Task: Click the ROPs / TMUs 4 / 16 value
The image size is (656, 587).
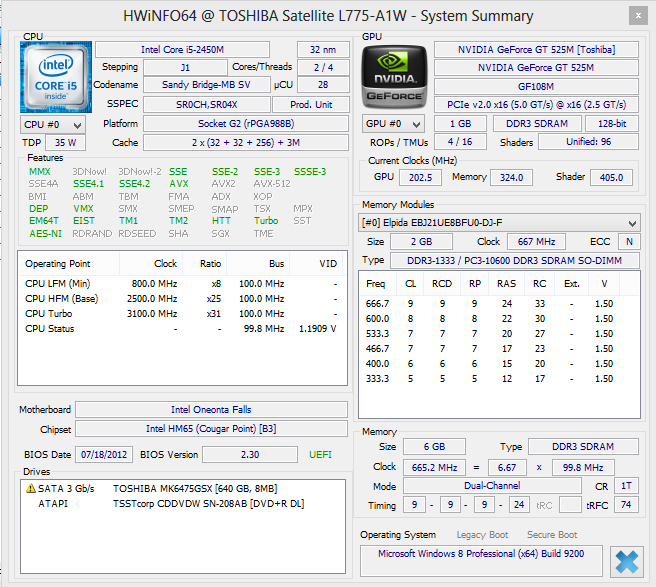Action: 460,142
